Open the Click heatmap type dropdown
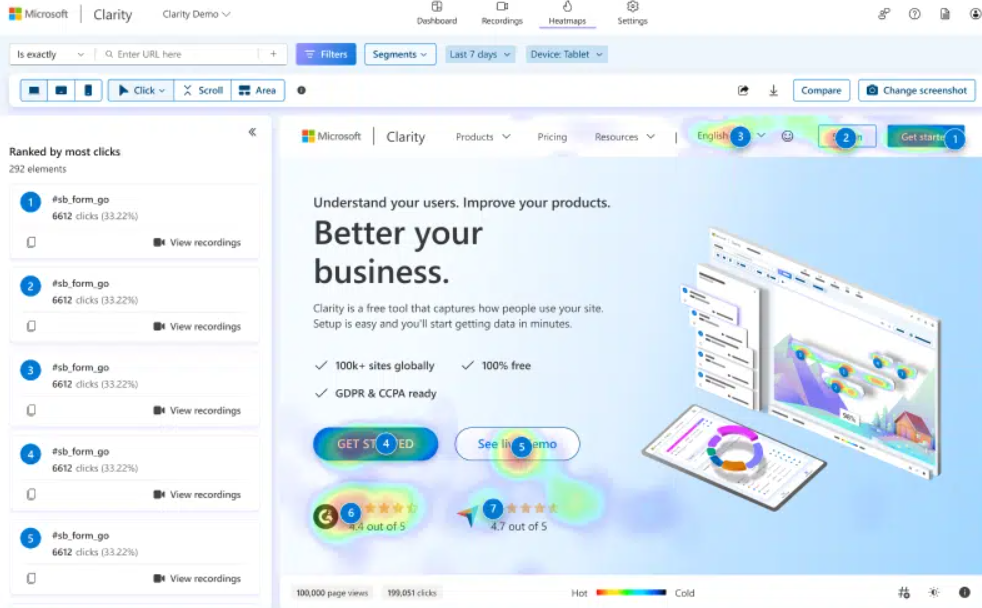The height and width of the screenshot is (608, 982). [x=141, y=90]
